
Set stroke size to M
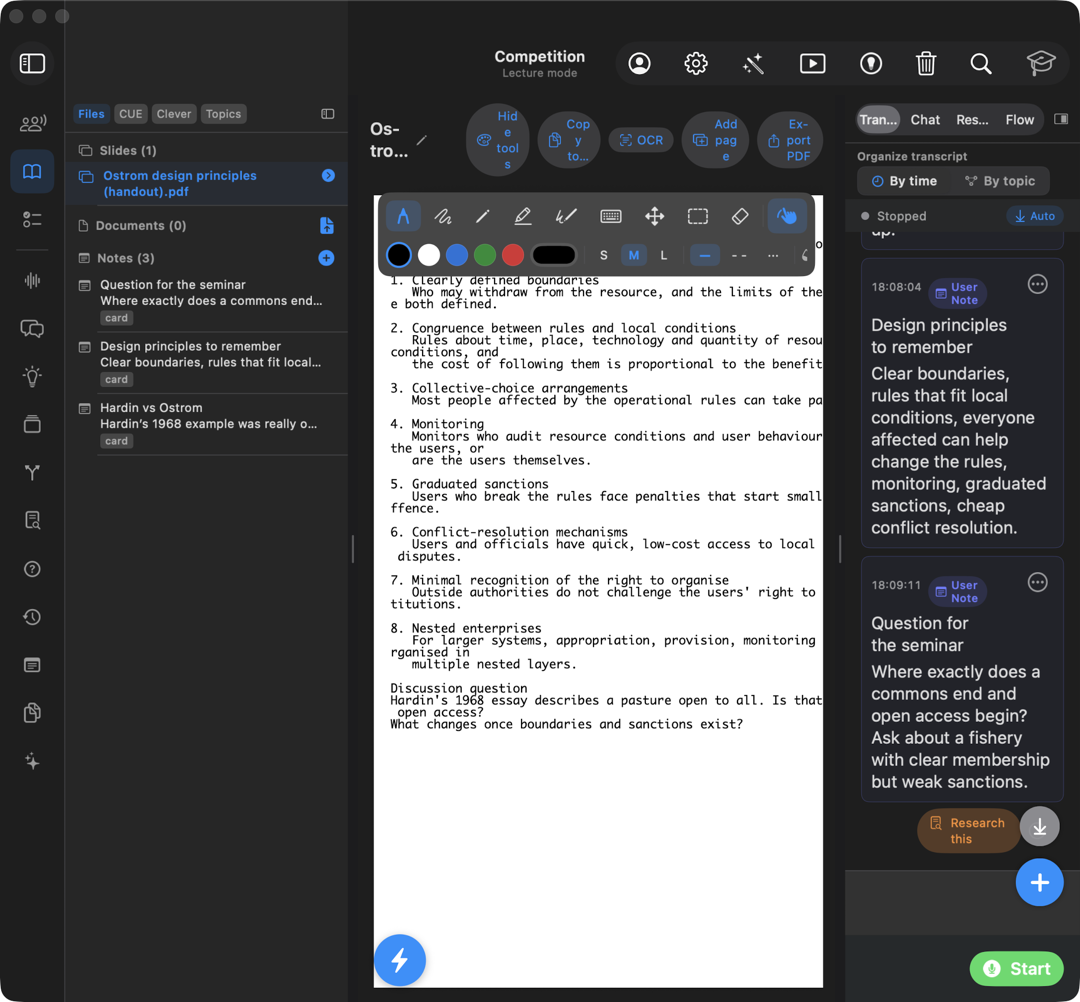(634, 255)
